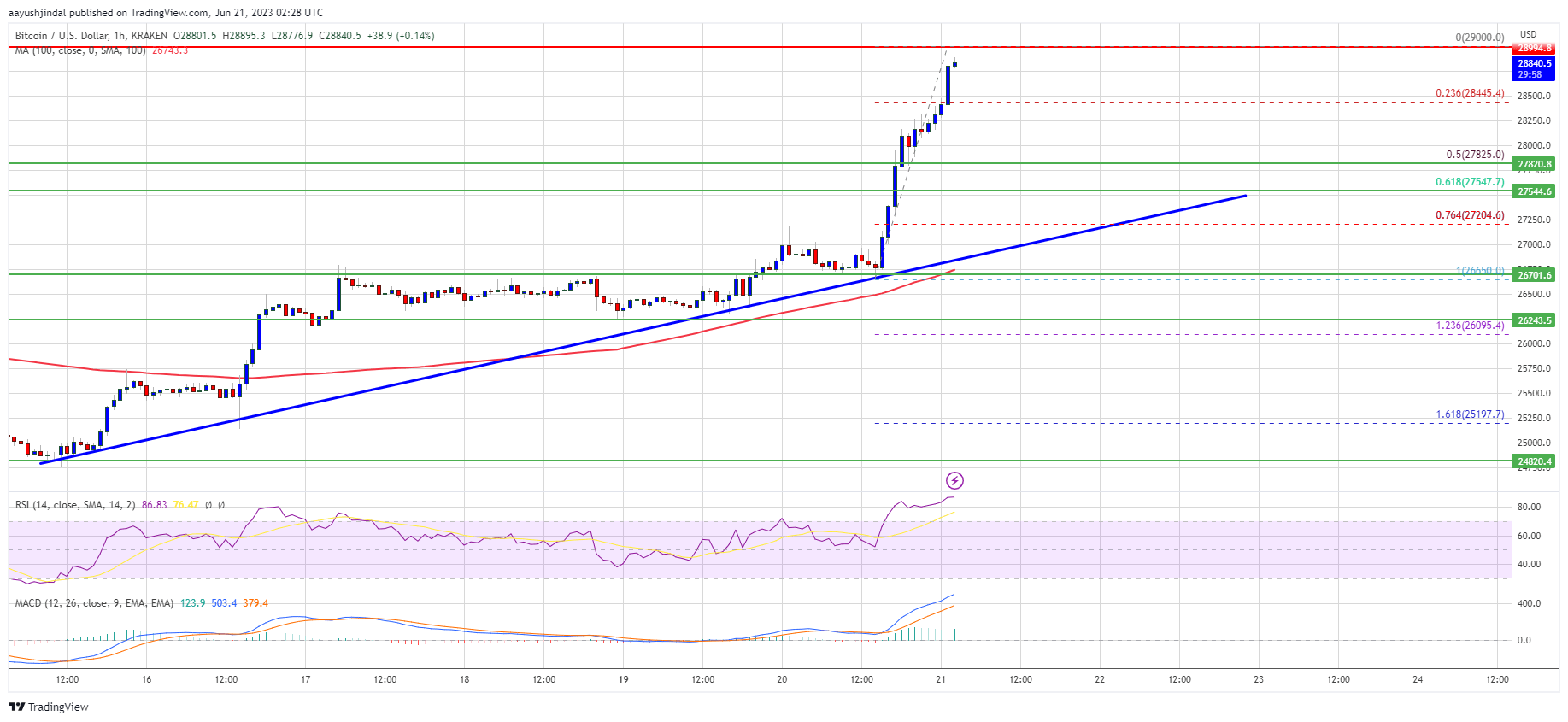The height and width of the screenshot is (722, 1568).
Task: Select the Fib 0.236(28445.4) label
Action: (x=1470, y=93)
